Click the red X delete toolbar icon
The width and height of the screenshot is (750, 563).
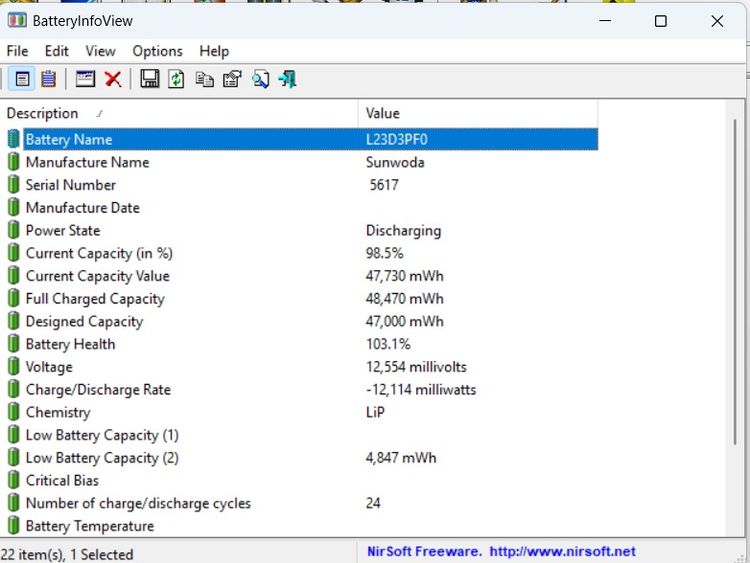pyautogui.click(x=113, y=79)
